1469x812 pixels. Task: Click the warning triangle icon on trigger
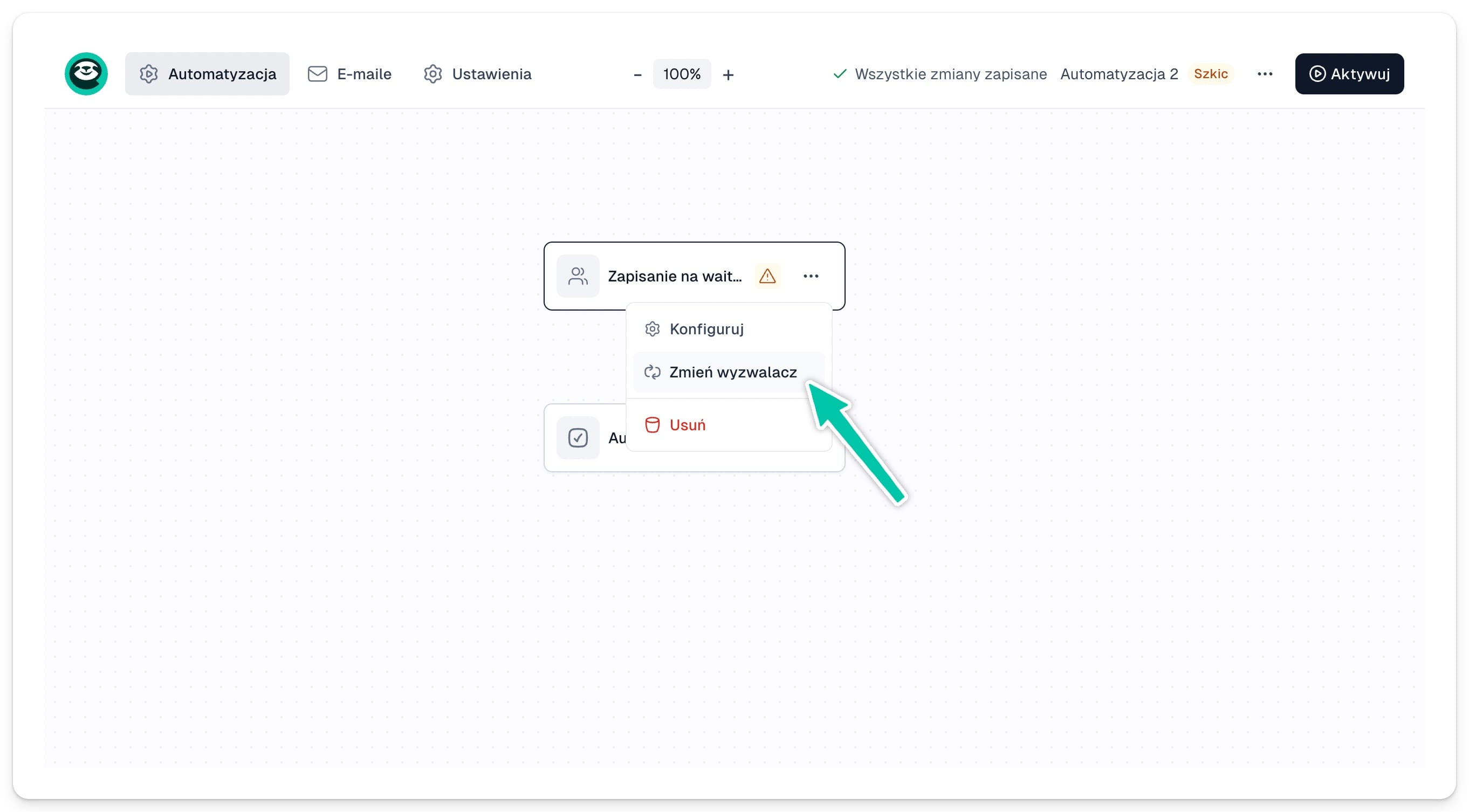click(x=767, y=276)
